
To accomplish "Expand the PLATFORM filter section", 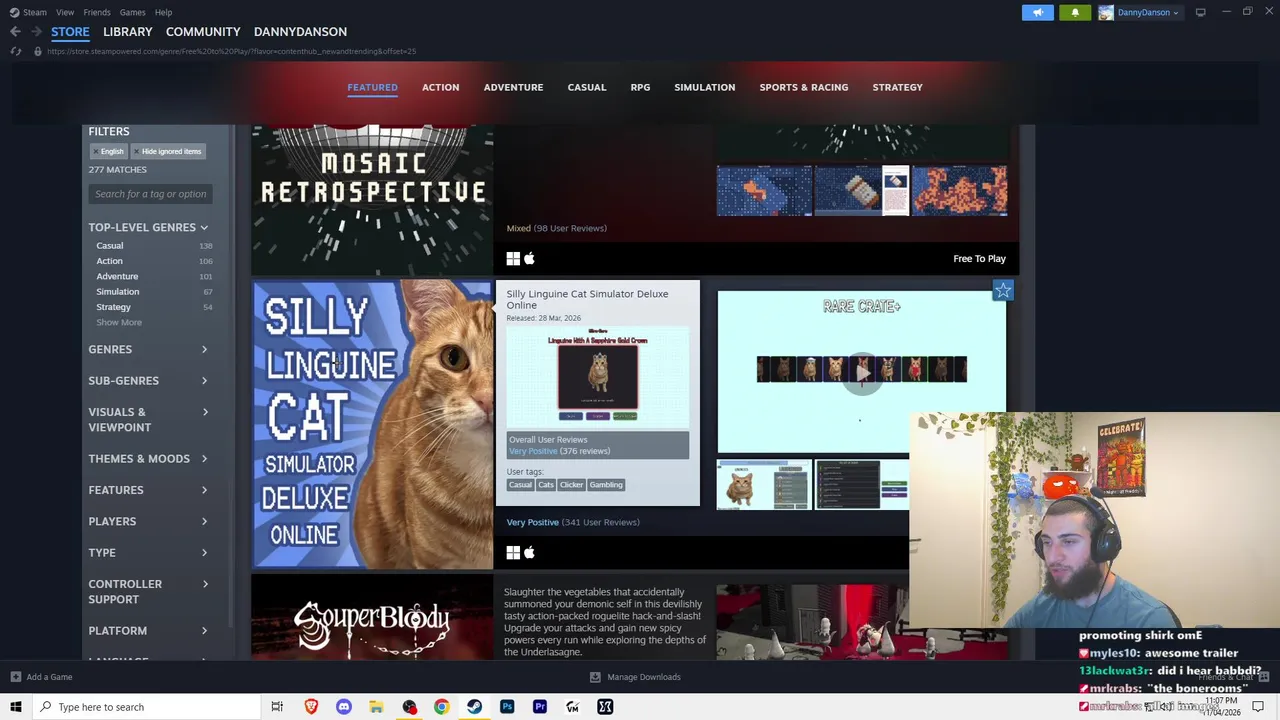I will 148,630.
